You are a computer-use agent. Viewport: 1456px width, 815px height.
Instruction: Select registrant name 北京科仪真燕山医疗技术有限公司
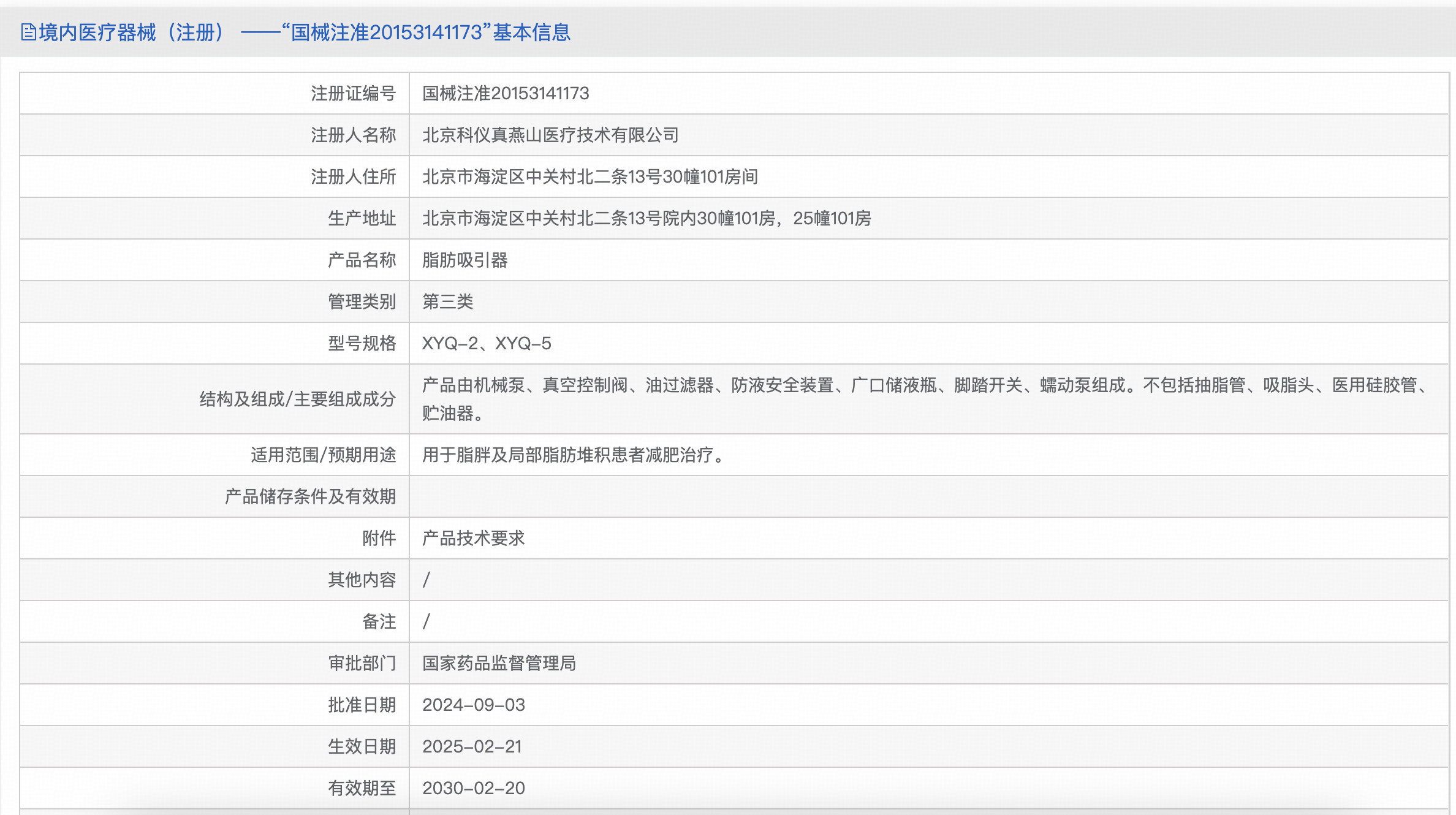[x=550, y=135]
